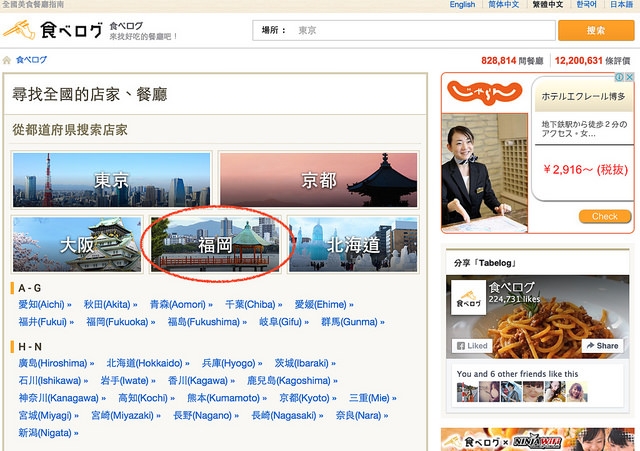Open 茨城(Ibaraki) link

[305, 363]
